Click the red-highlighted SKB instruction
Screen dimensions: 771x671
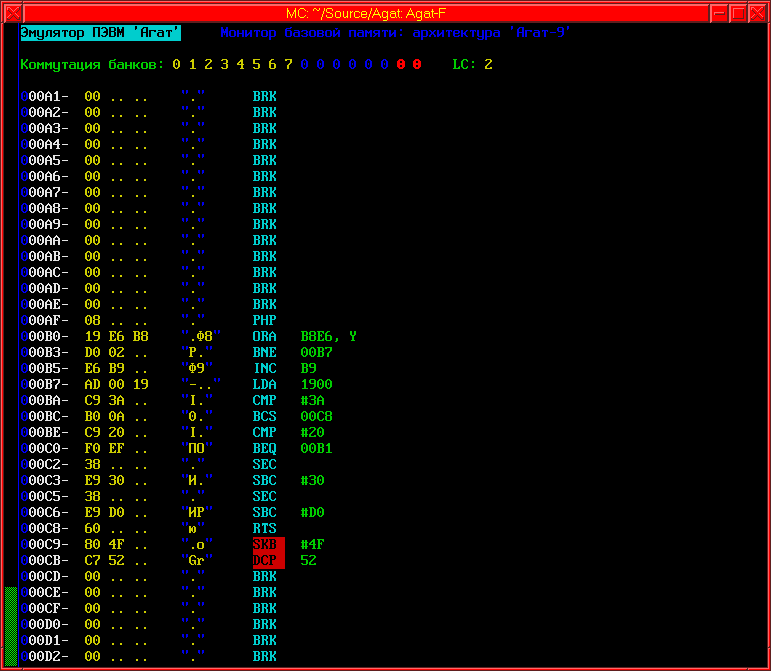[268, 544]
